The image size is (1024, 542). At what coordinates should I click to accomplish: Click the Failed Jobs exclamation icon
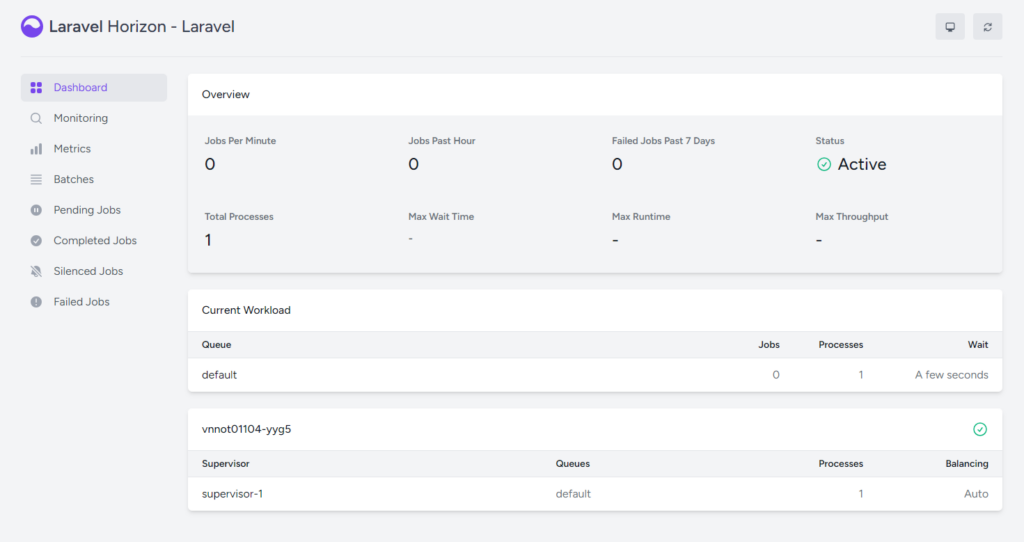pyautogui.click(x=36, y=302)
